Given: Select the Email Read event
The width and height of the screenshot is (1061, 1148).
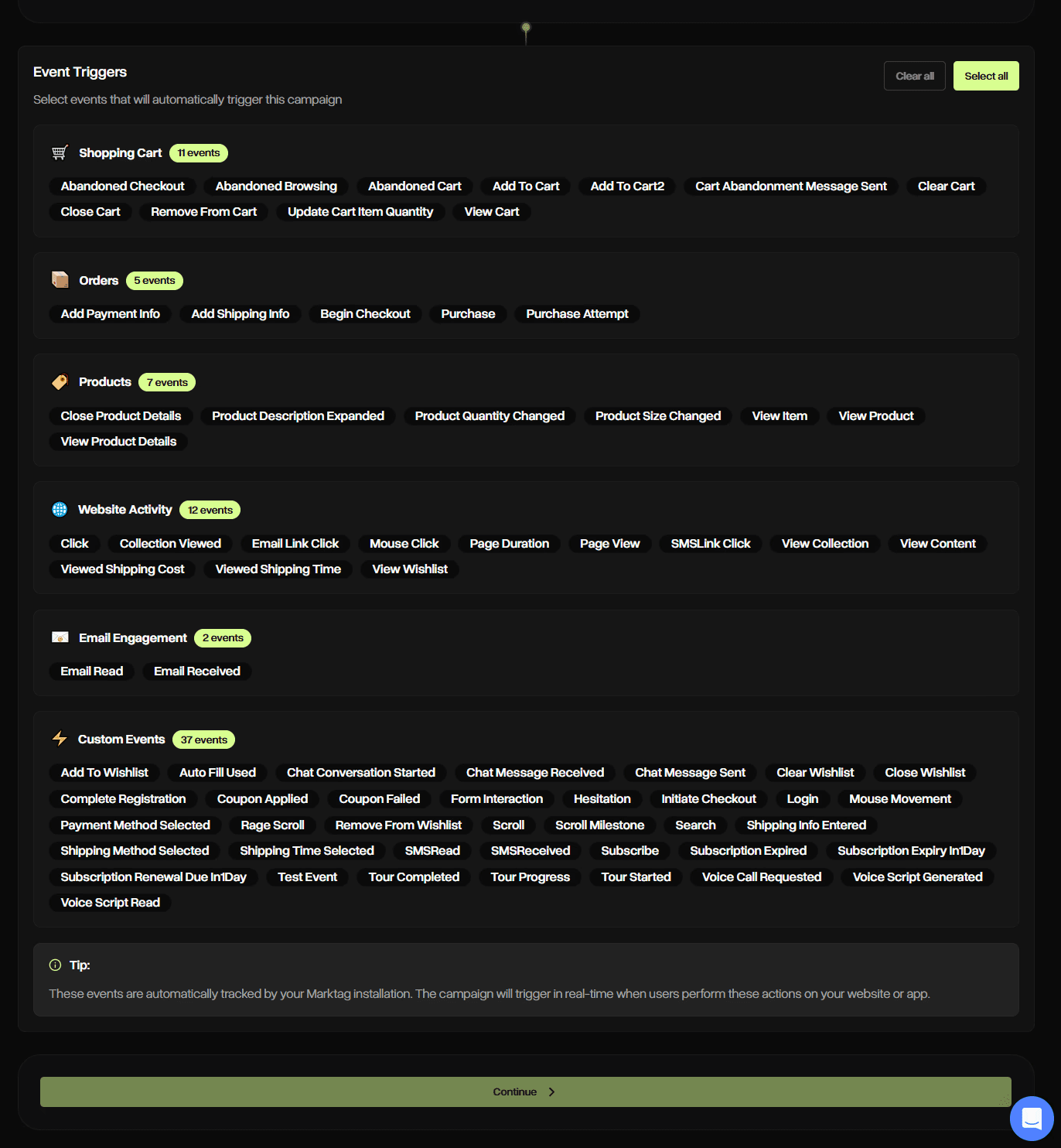Looking at the screenshot, I should pyautogui.click(x=91, y=671).
